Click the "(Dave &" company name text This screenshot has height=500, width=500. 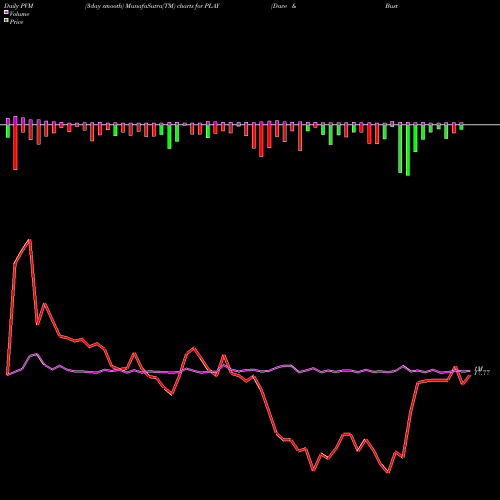click(x=283, y=6)
